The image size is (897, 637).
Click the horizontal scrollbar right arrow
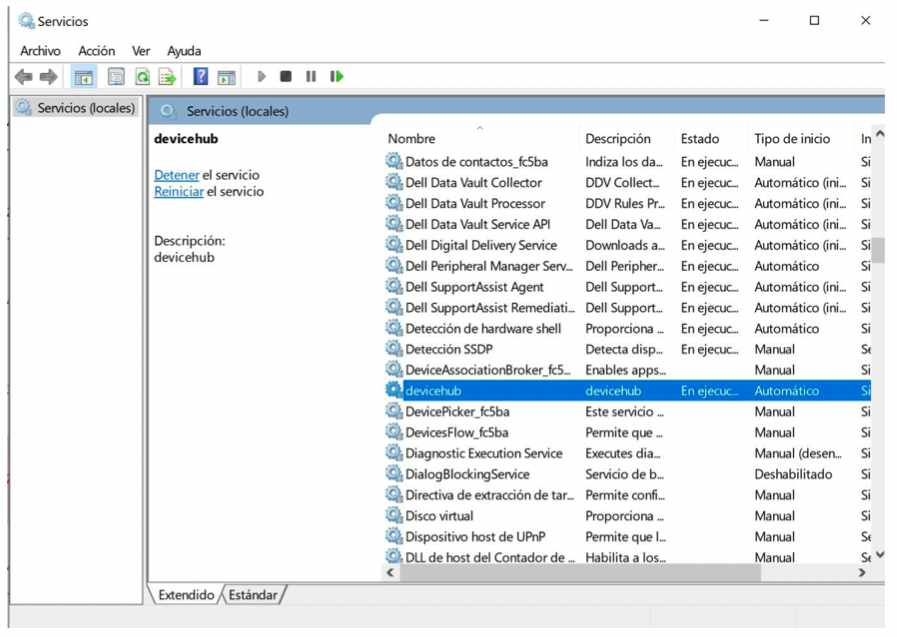862,573
